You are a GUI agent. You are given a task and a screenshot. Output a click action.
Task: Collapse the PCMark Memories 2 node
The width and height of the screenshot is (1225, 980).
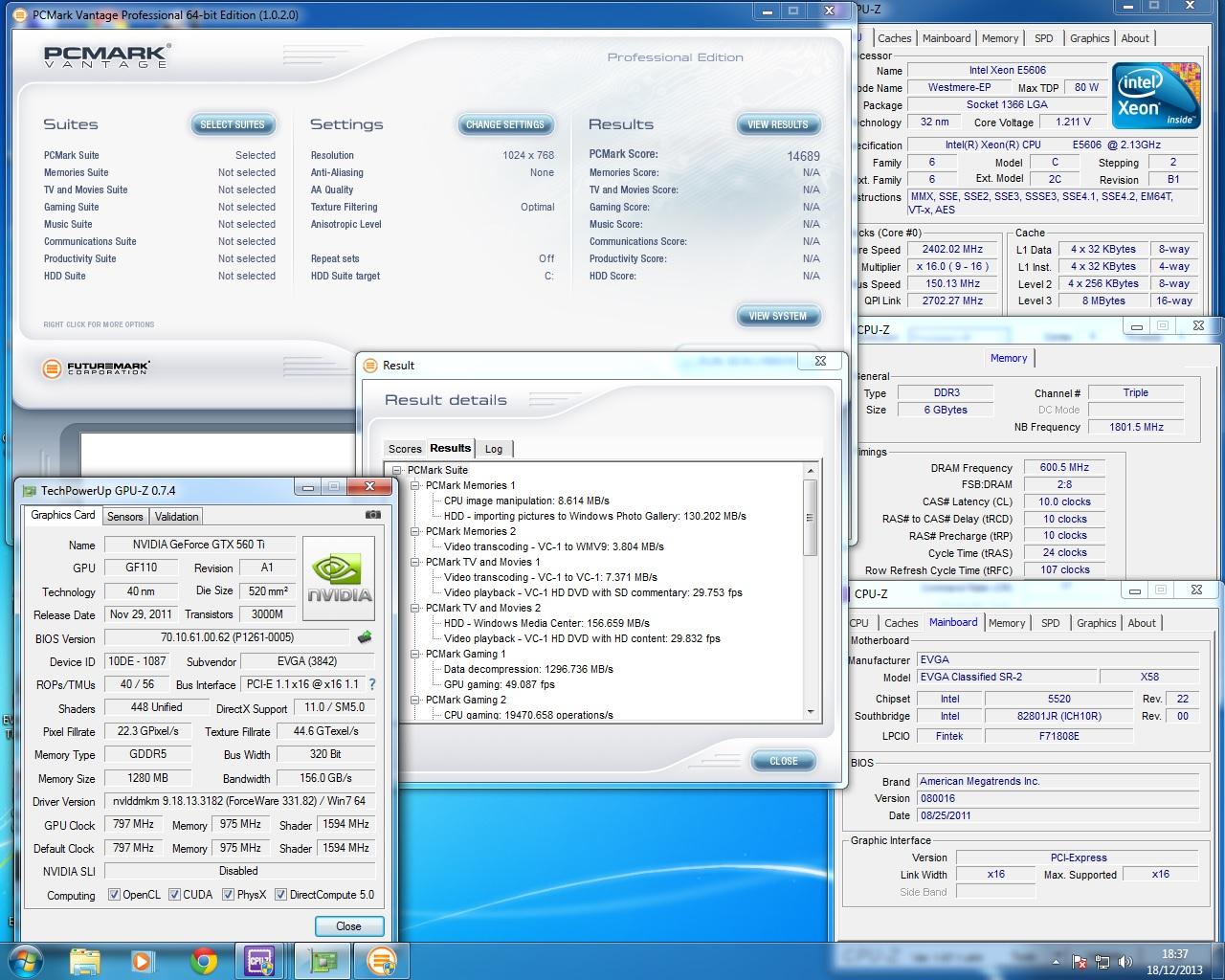(x=416, y=531)
